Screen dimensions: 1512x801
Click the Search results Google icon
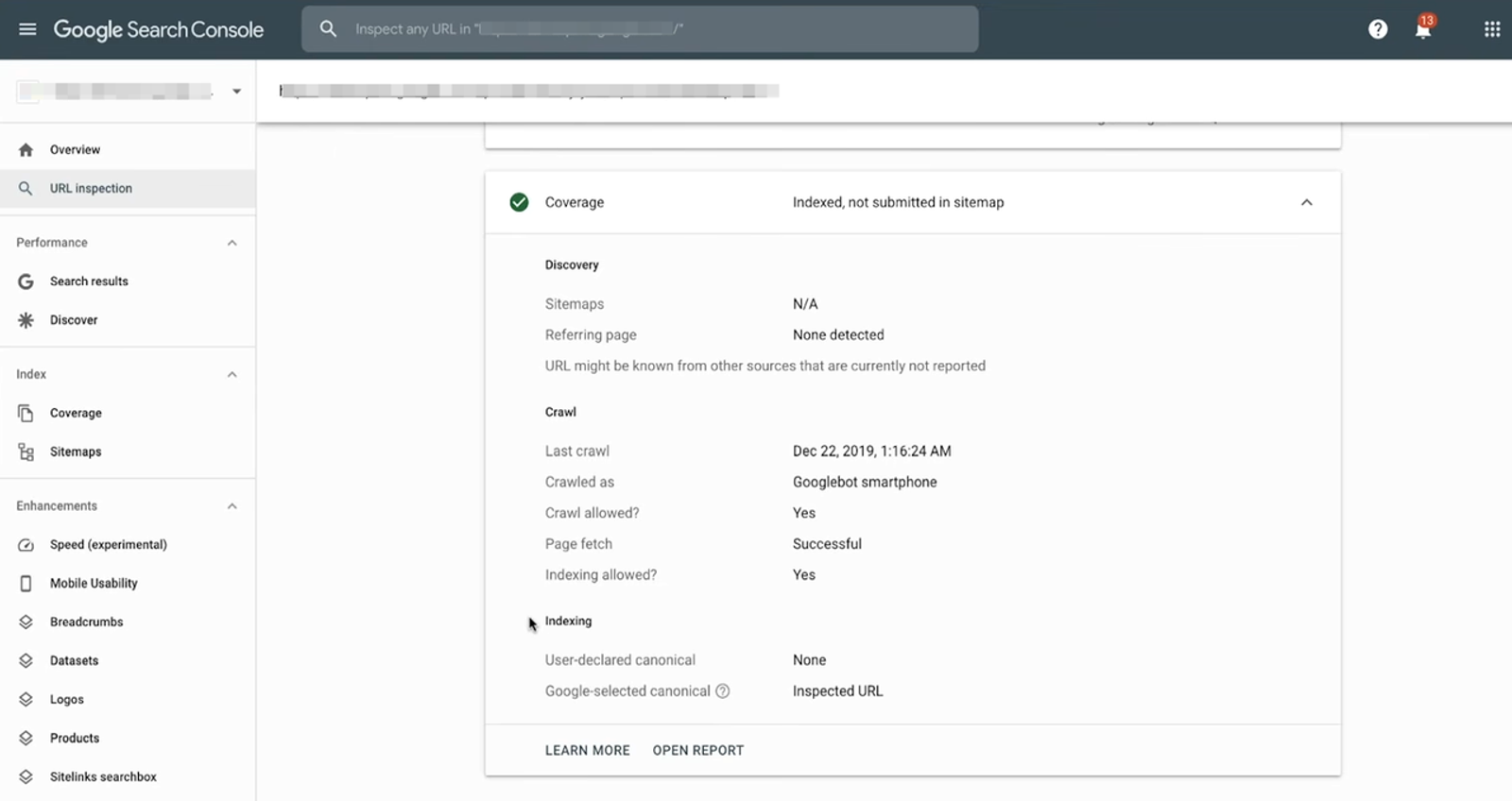coord(26,281)
